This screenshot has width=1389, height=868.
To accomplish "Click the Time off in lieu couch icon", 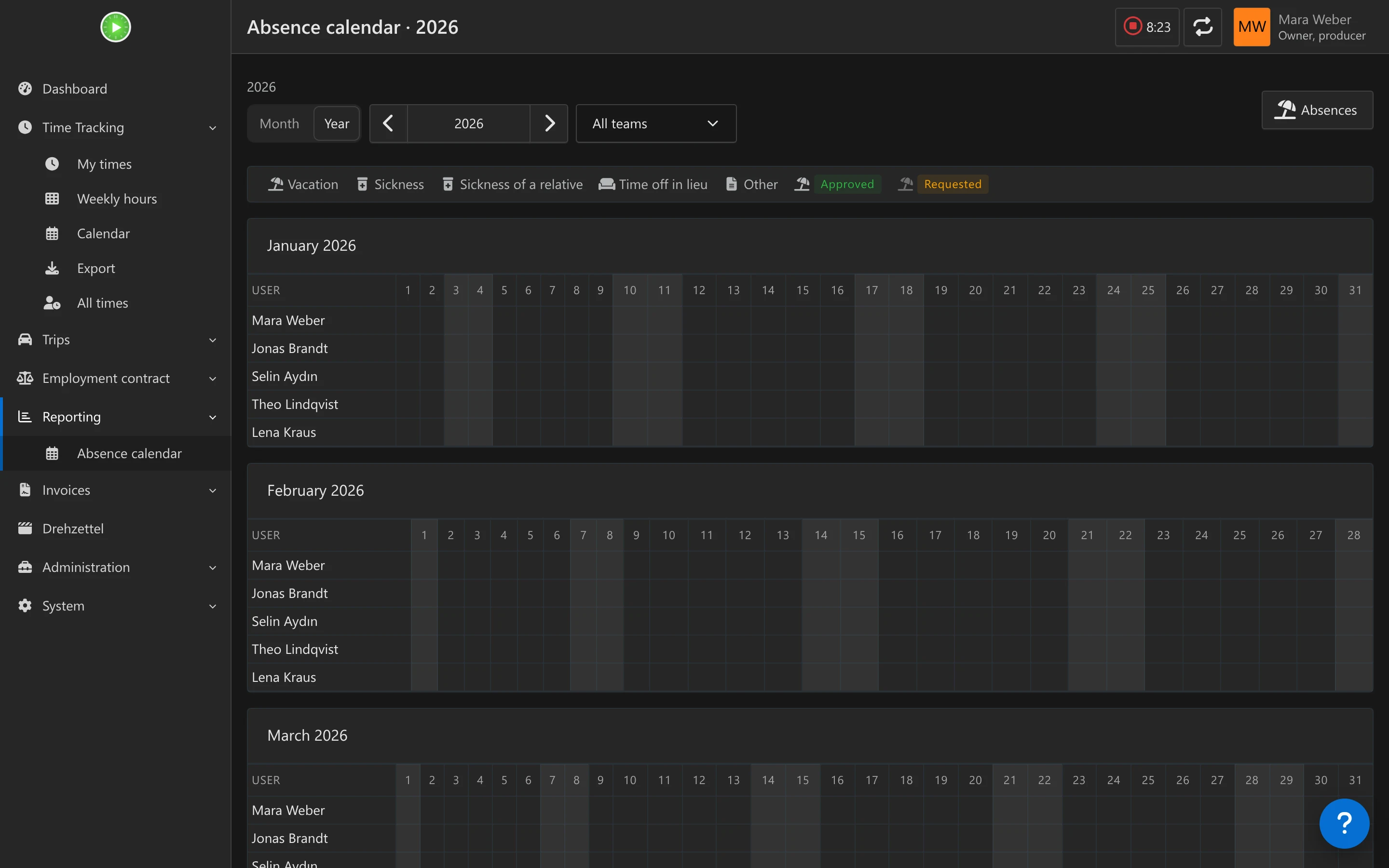I will click(607, 184).
